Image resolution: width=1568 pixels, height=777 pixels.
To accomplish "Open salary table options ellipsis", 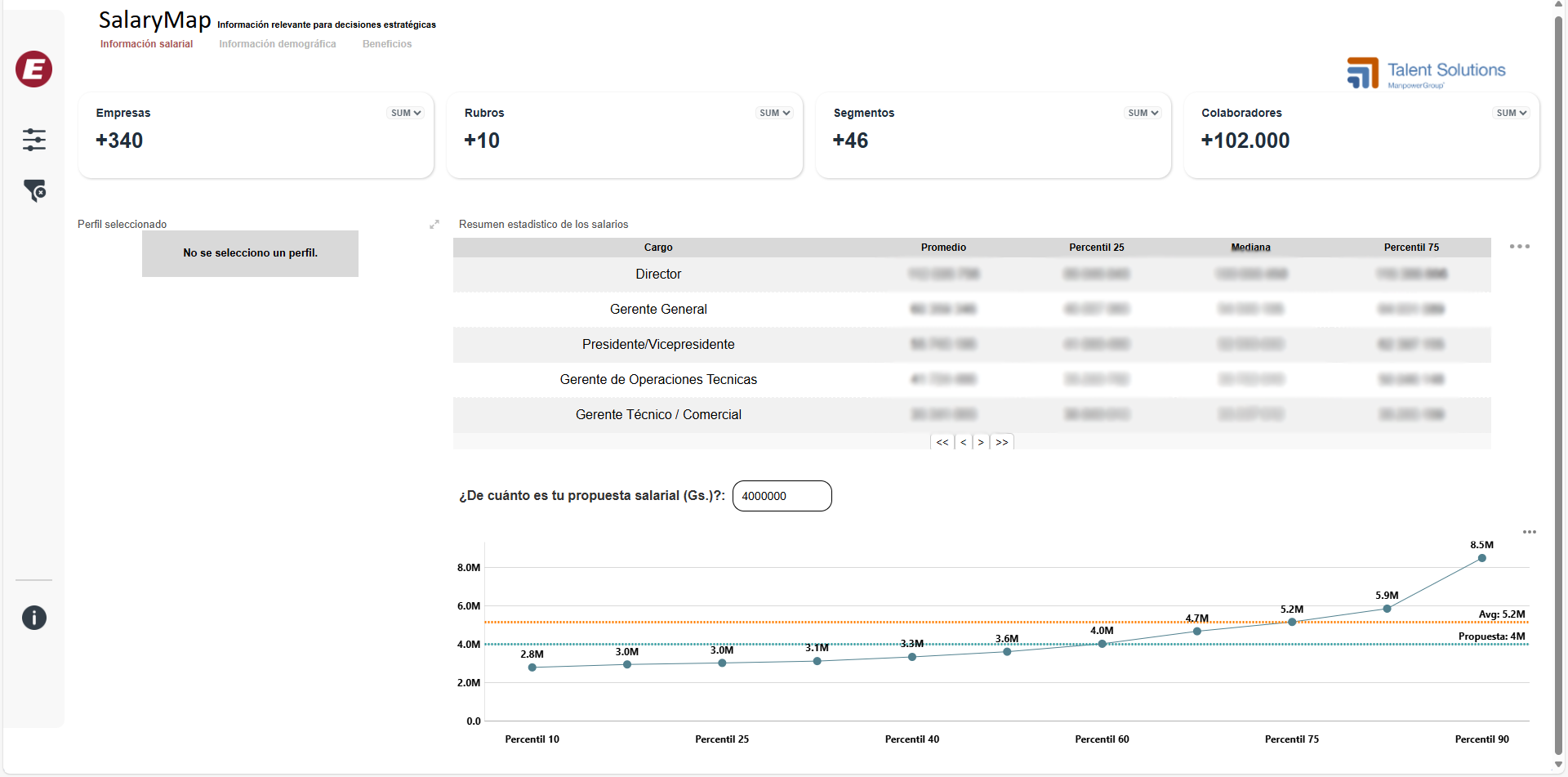I will pos(1519,247).
